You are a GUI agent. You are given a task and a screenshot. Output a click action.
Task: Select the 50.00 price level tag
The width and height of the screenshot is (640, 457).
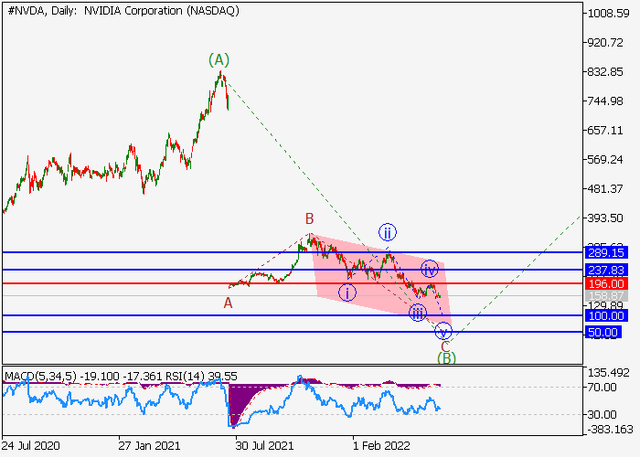(x=606, y=332)
